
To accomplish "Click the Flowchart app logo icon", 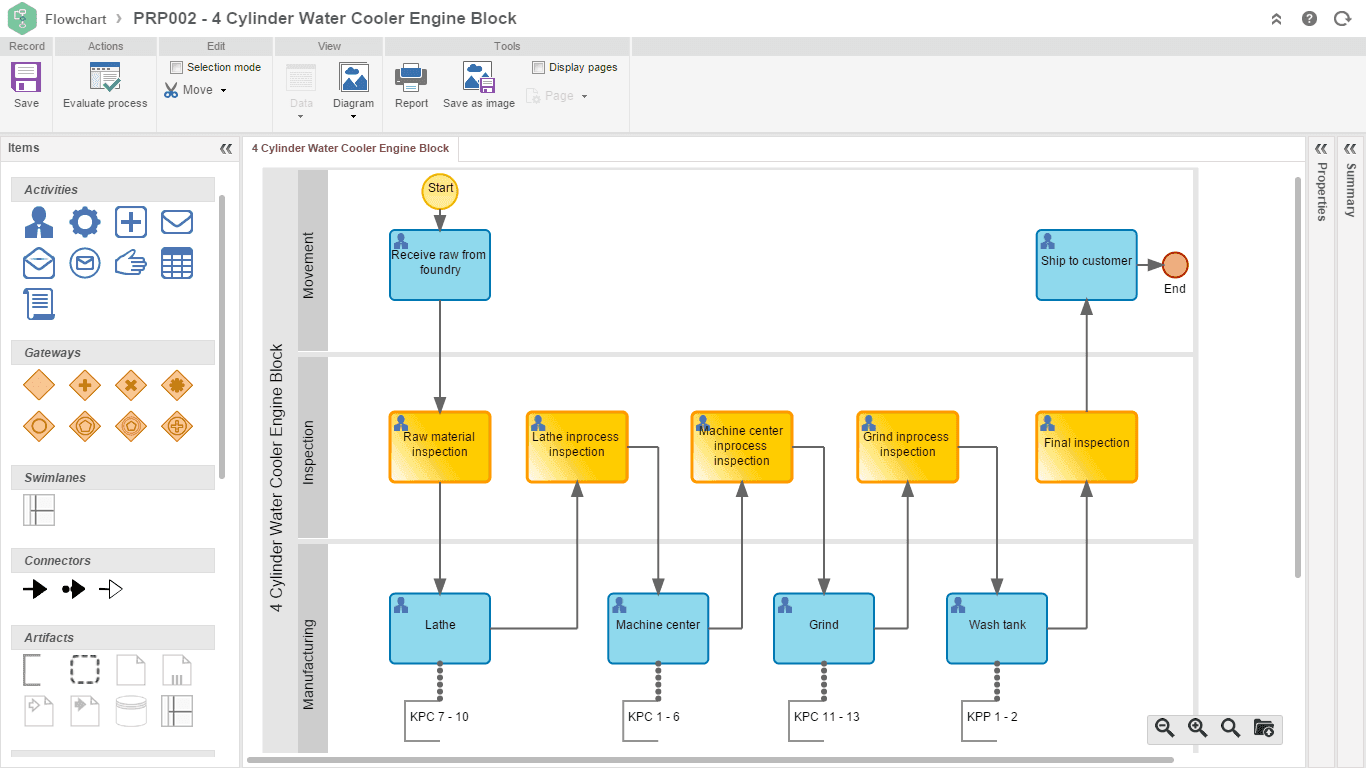I will (22, 18).
